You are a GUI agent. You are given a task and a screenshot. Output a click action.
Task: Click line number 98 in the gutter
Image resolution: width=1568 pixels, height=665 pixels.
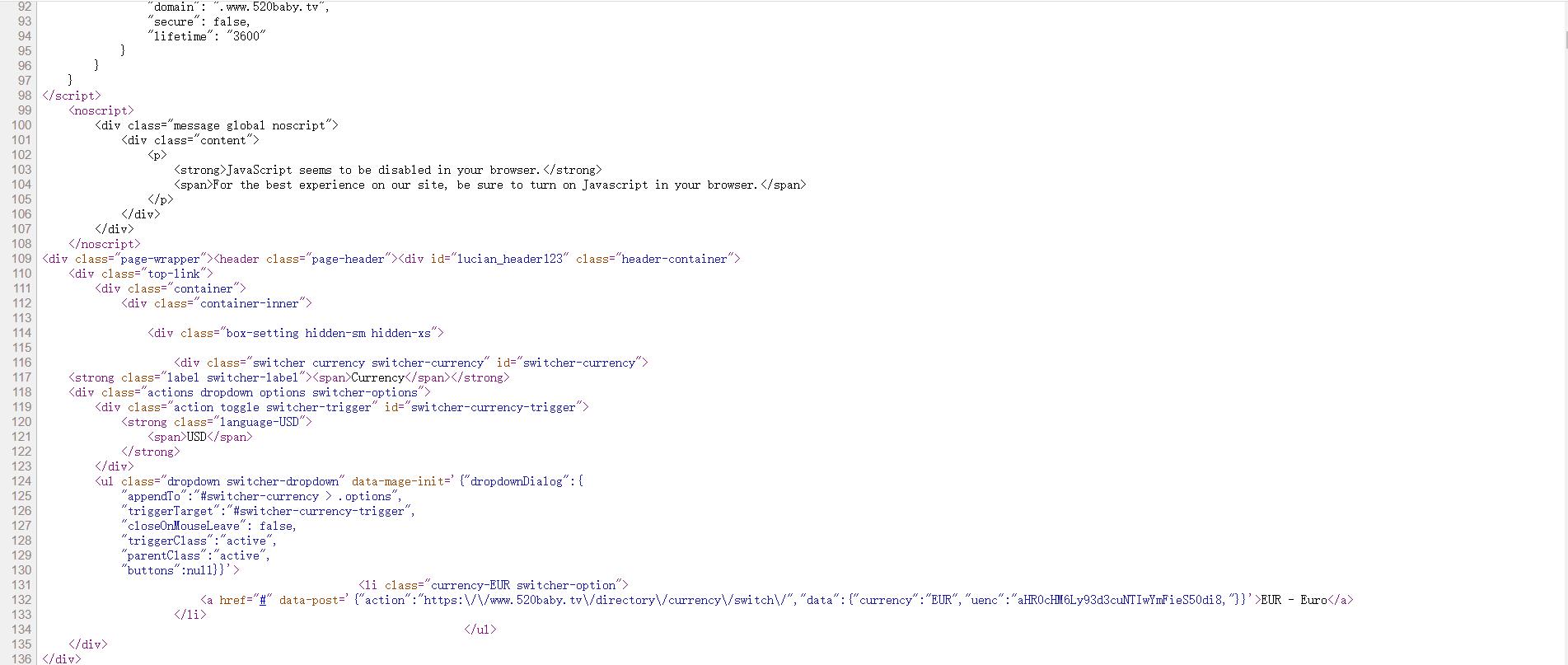tap(25, 96)
